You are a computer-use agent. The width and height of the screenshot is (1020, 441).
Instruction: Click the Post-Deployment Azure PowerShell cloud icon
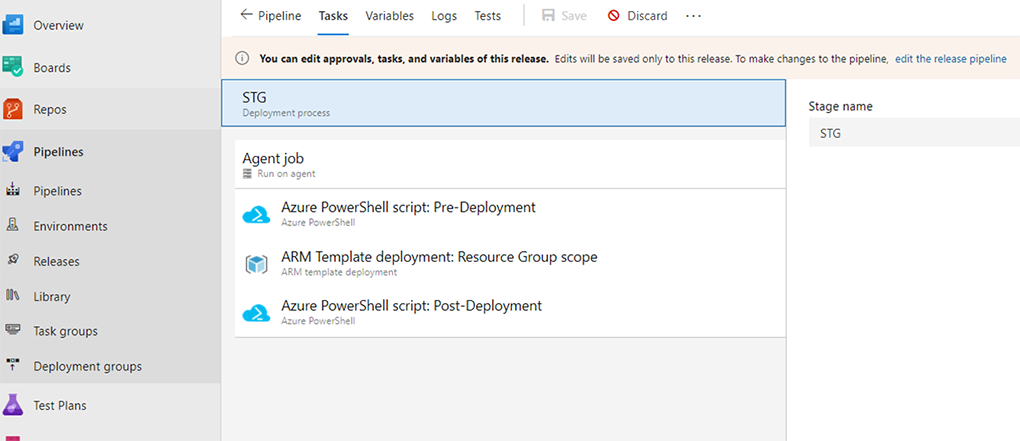click(x=256, y=313)
